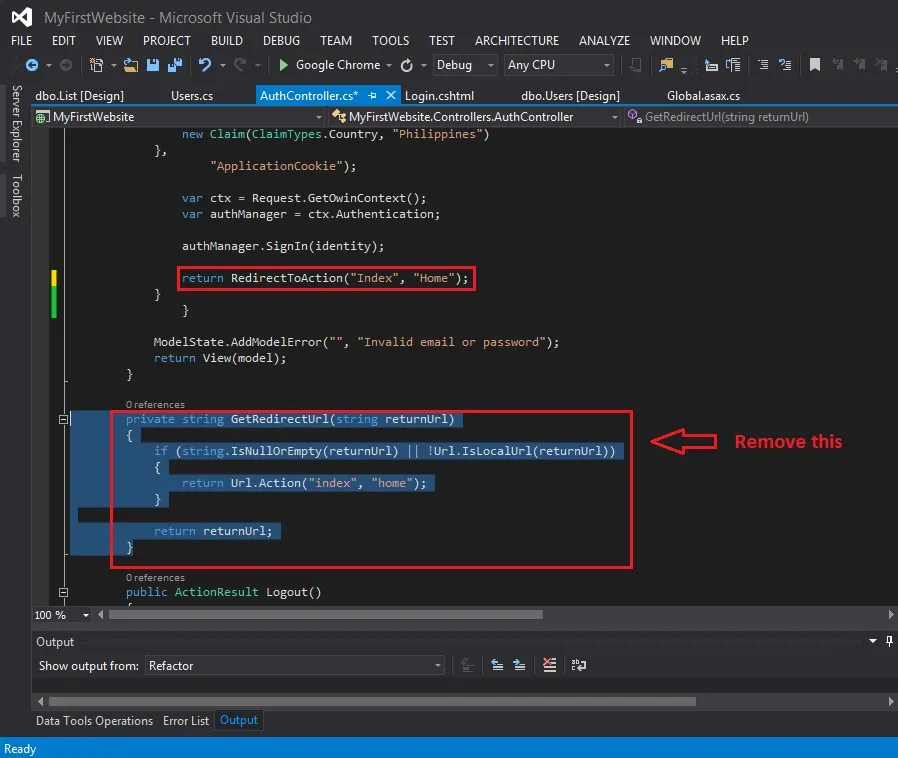The image size is (898, 758).
Task: Switch to the Login.cshtml tab
Action: 439,96
